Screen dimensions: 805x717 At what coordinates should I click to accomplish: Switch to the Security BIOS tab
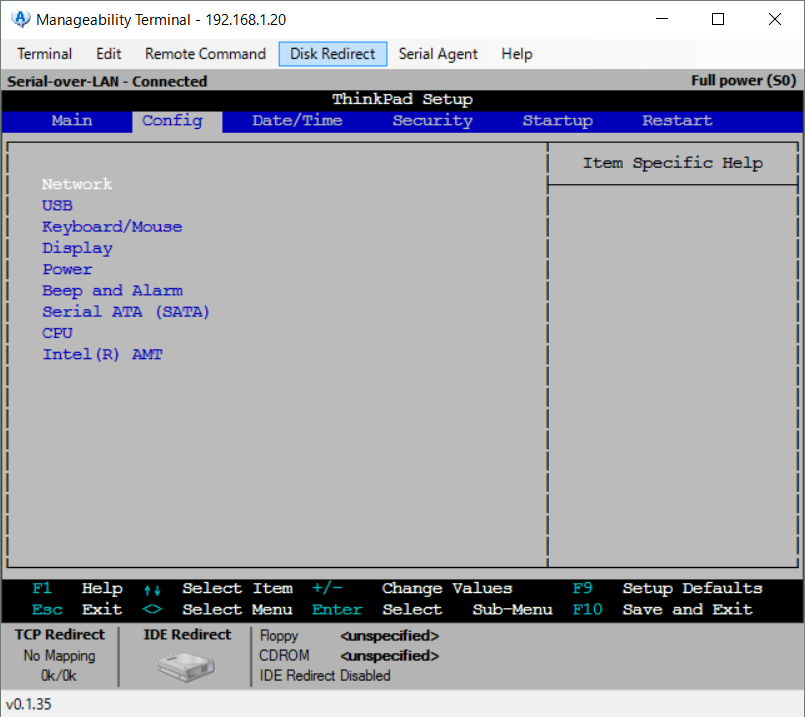tap(432, 121)
